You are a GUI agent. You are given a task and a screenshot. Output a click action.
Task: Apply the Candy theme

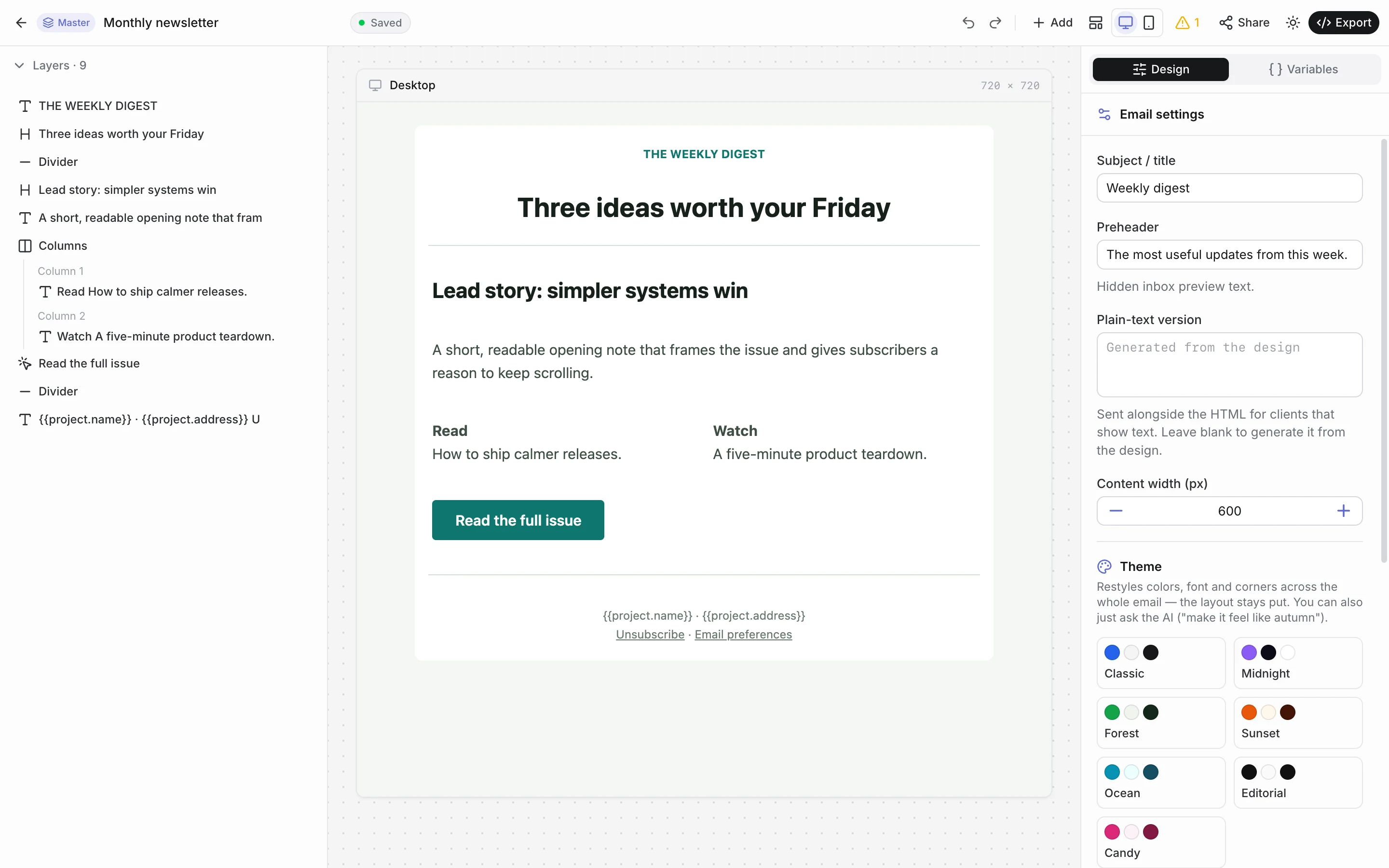pos(1160,842)
